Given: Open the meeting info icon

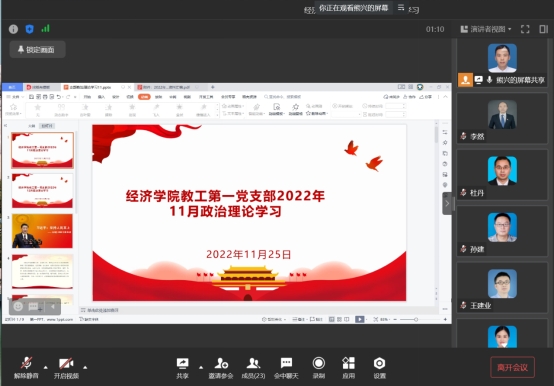Looking at the screenshot, I should 13,29.
